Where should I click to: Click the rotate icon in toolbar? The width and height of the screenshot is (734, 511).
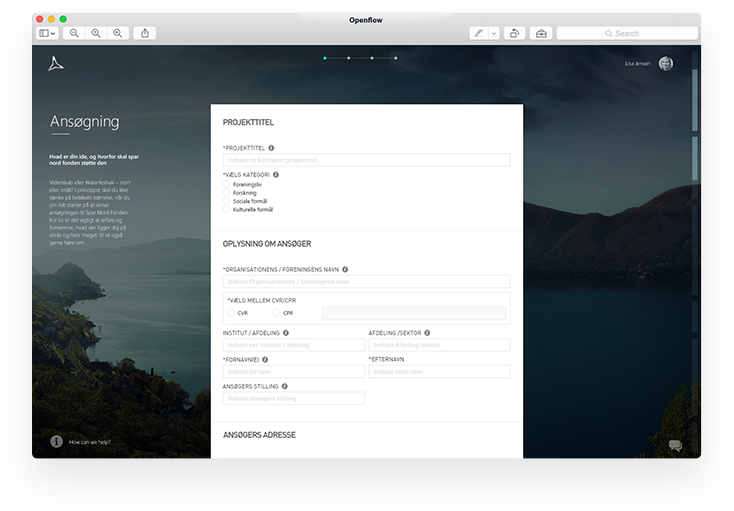click(x=514, y=33)
